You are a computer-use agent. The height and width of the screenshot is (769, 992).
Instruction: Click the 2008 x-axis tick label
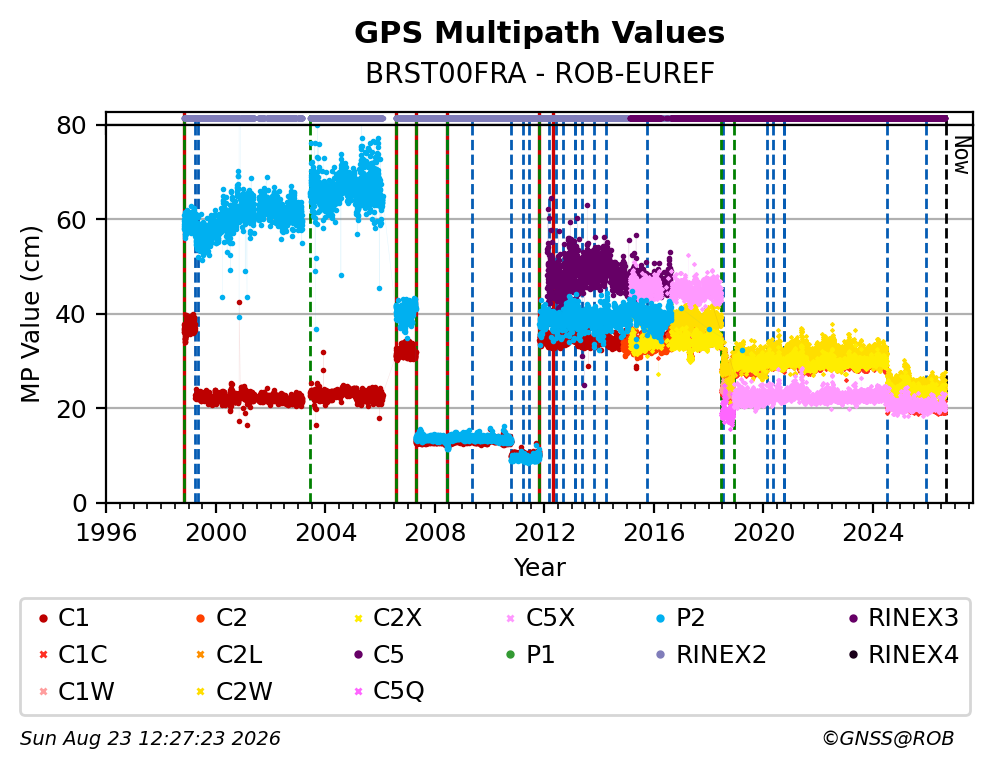pos(435,532)
